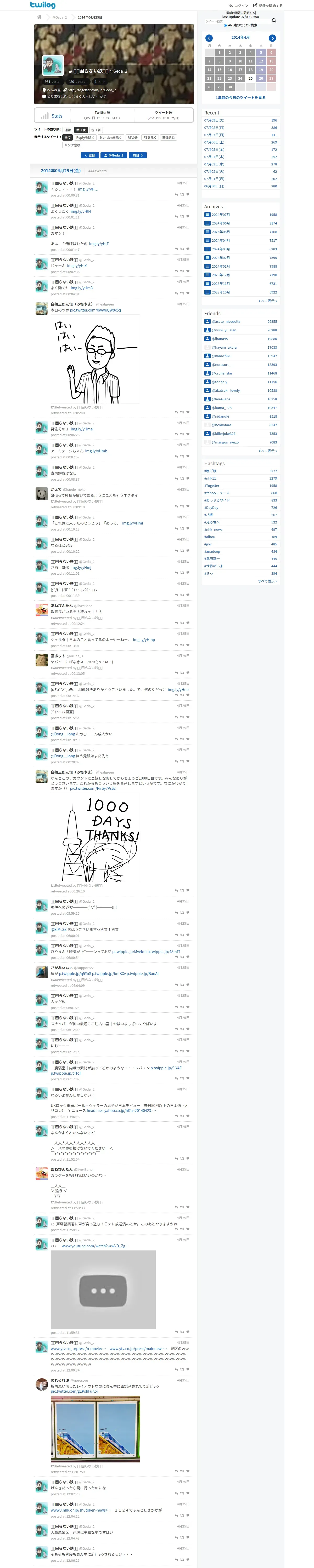
Task: Click the start-recording pencil icon
Action: pyautogui.click(x=255, y=5)
